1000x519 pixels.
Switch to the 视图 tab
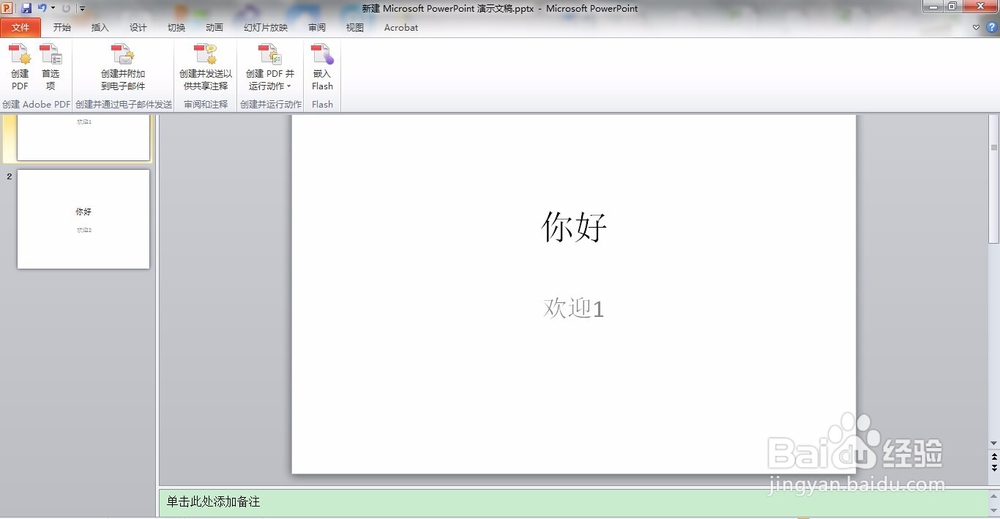(355, 27)
